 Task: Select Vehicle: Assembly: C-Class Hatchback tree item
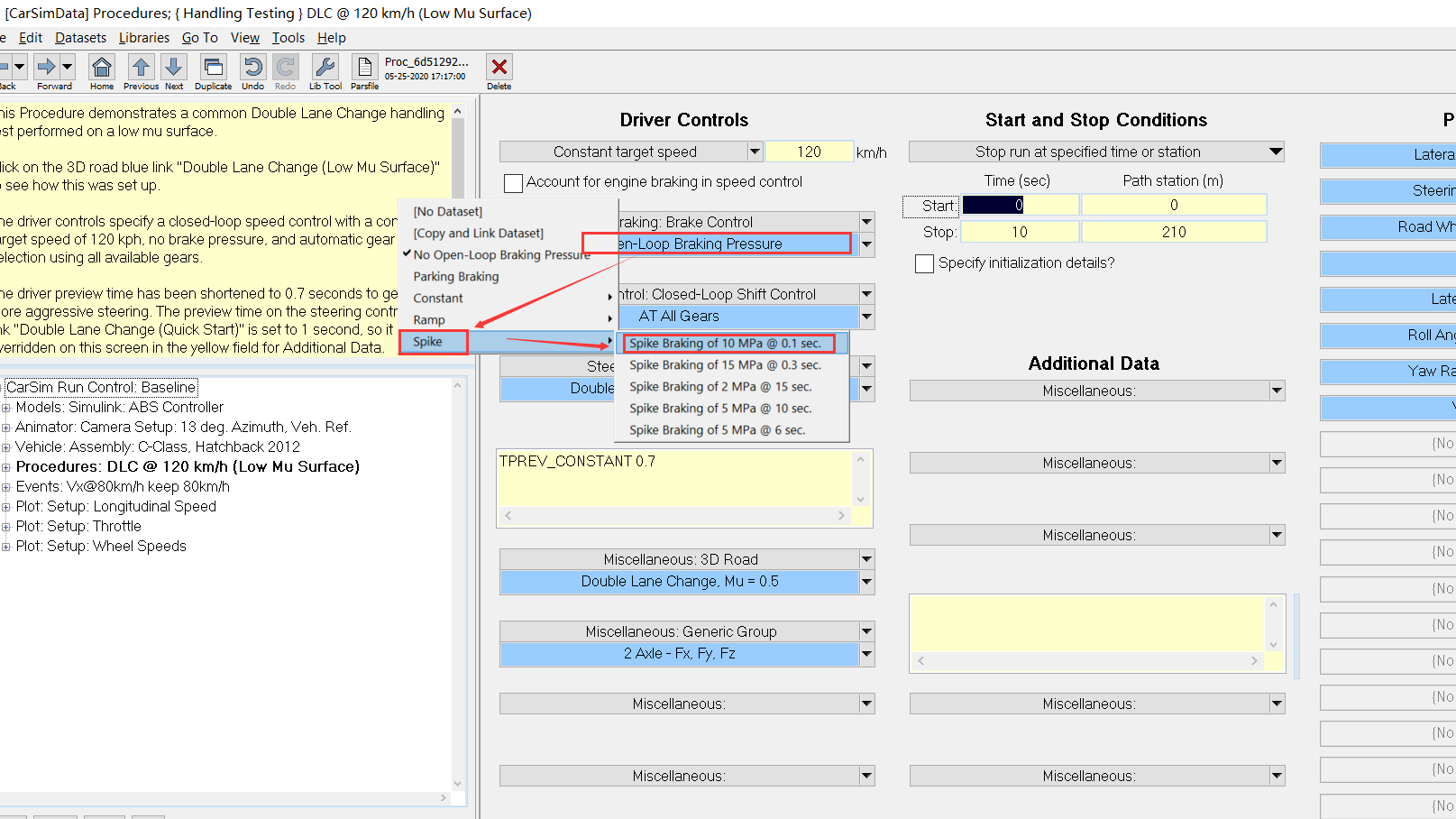coord(158,446)
